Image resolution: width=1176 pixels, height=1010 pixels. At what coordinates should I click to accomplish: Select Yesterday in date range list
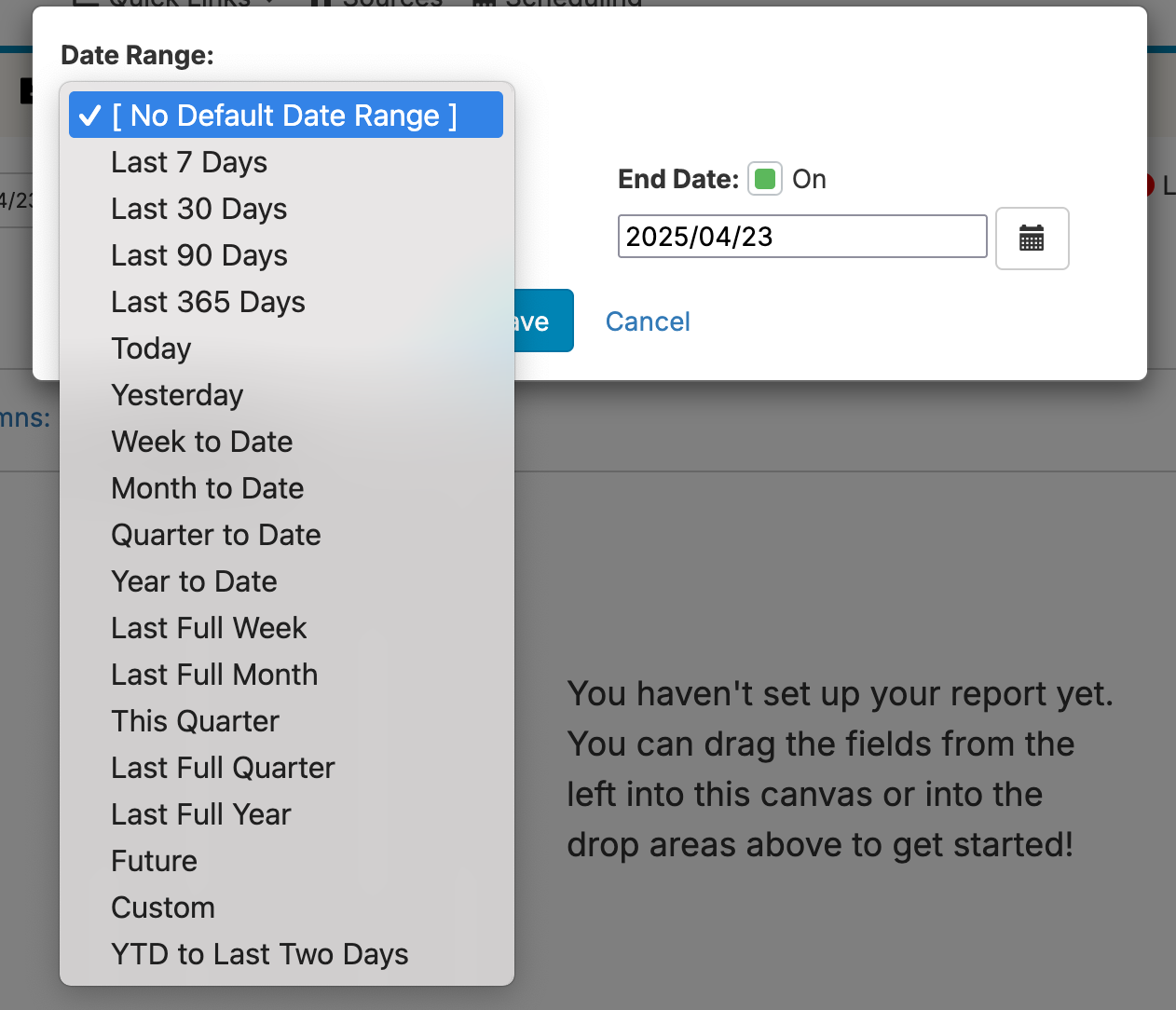(177, 395)
